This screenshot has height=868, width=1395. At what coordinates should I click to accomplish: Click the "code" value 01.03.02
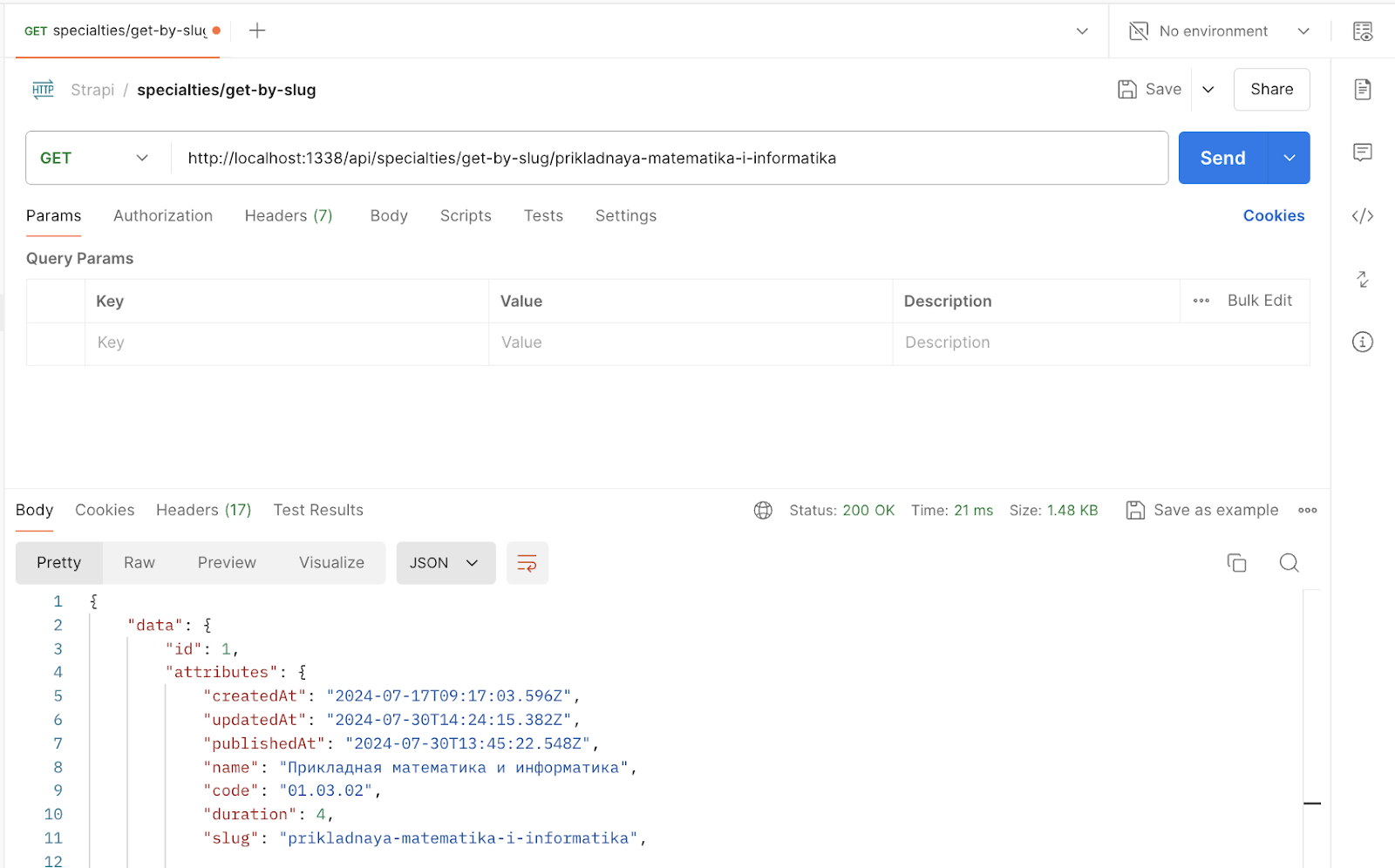coord(326,790)
